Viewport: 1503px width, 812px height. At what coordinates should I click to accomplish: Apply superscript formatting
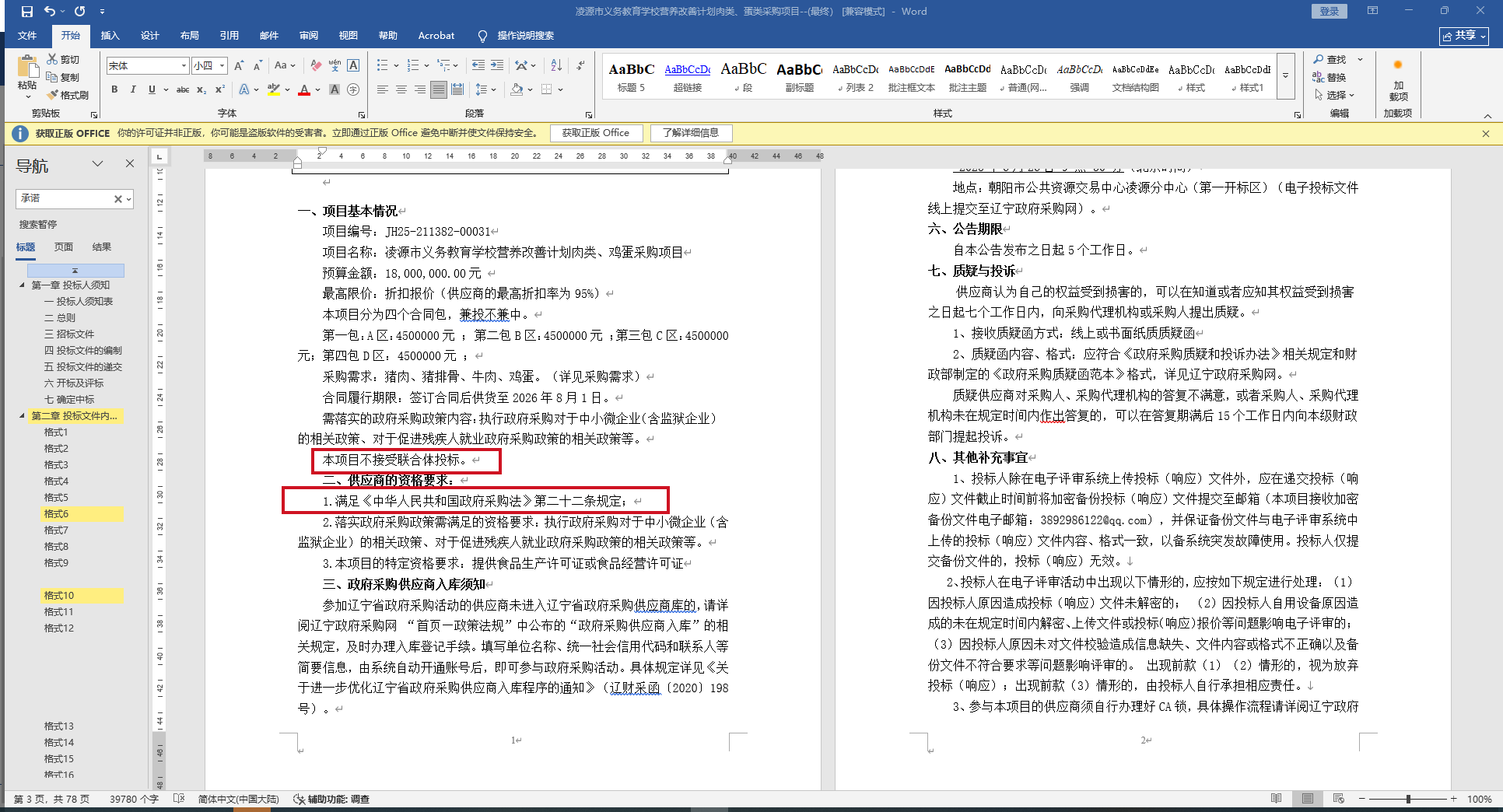[x=220, y=89]
